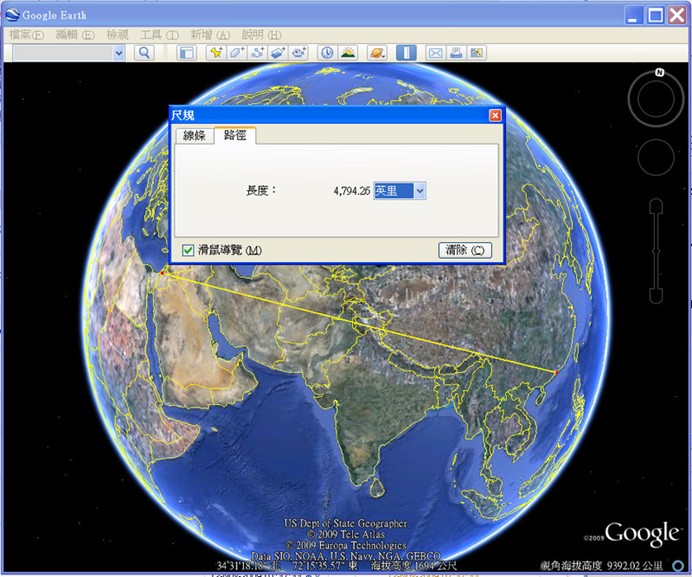Viewport: 692px width, 577px height.
Task: Open the search box dropdown
Action: pos(119,53)
